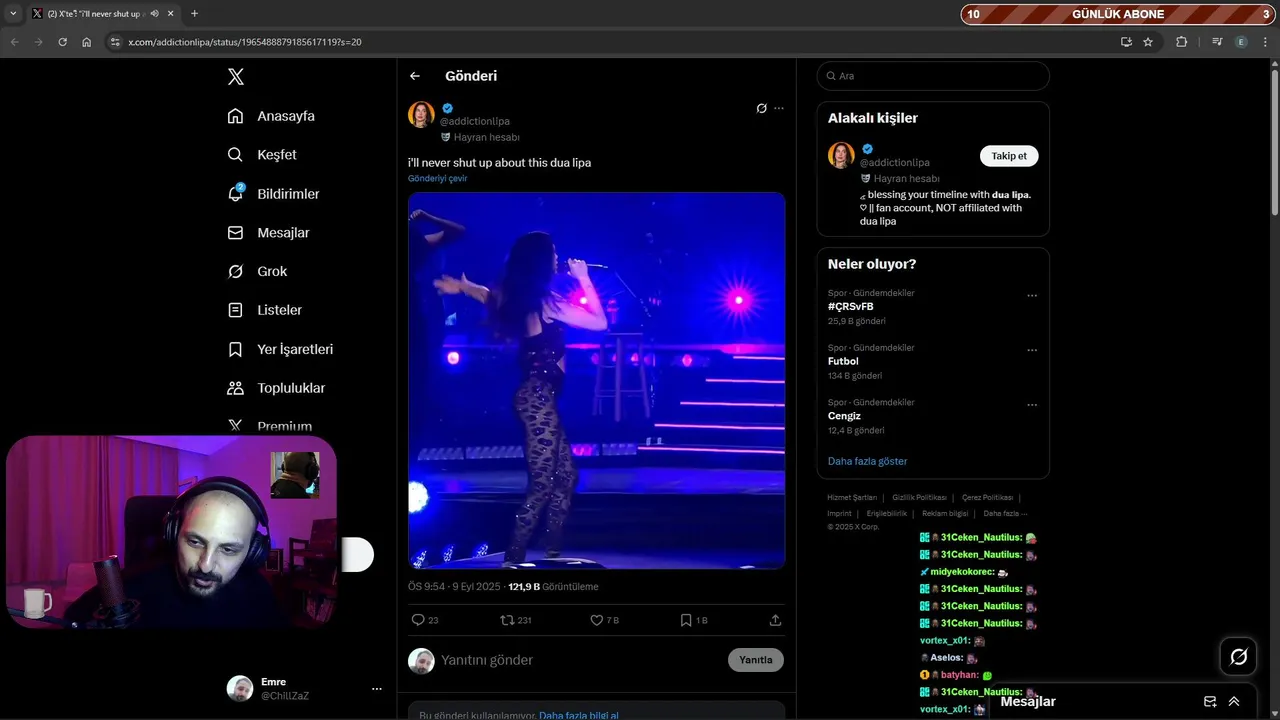Mute the tab audio speaker icon
Screen dimensions: 1280x720
154,14
